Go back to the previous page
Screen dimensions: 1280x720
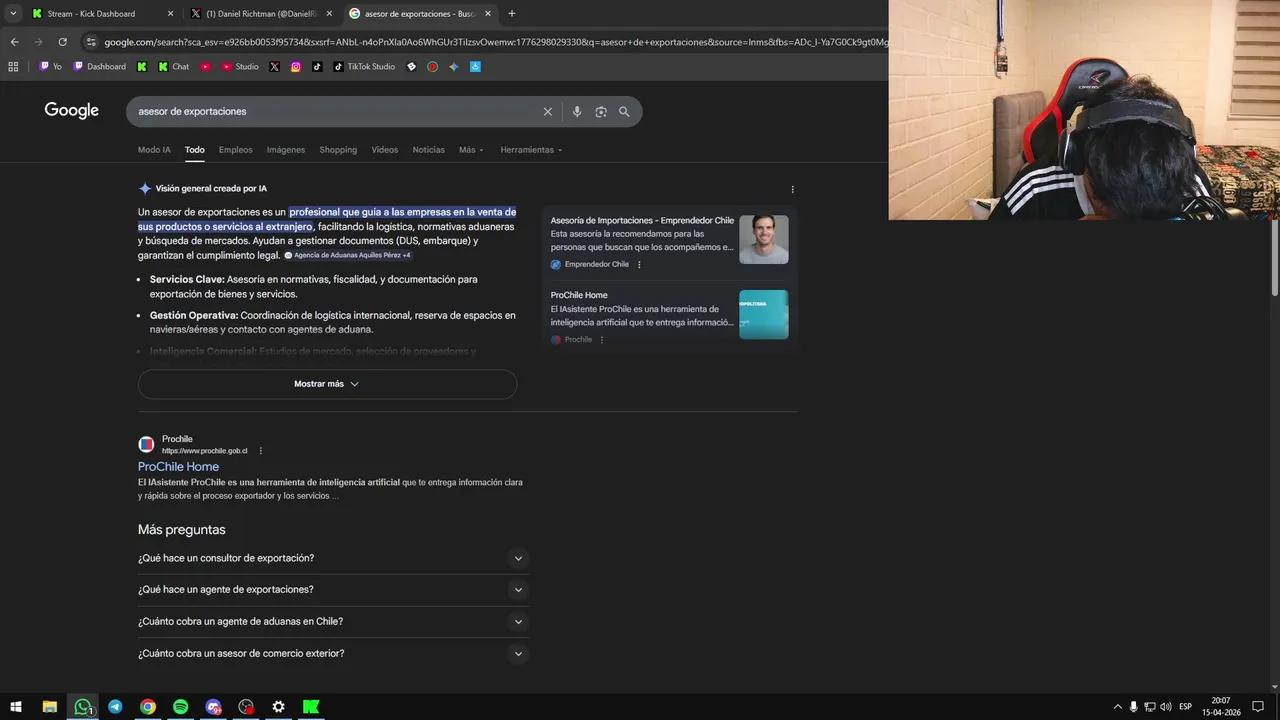pyautogui.click(x=14, y=42)
